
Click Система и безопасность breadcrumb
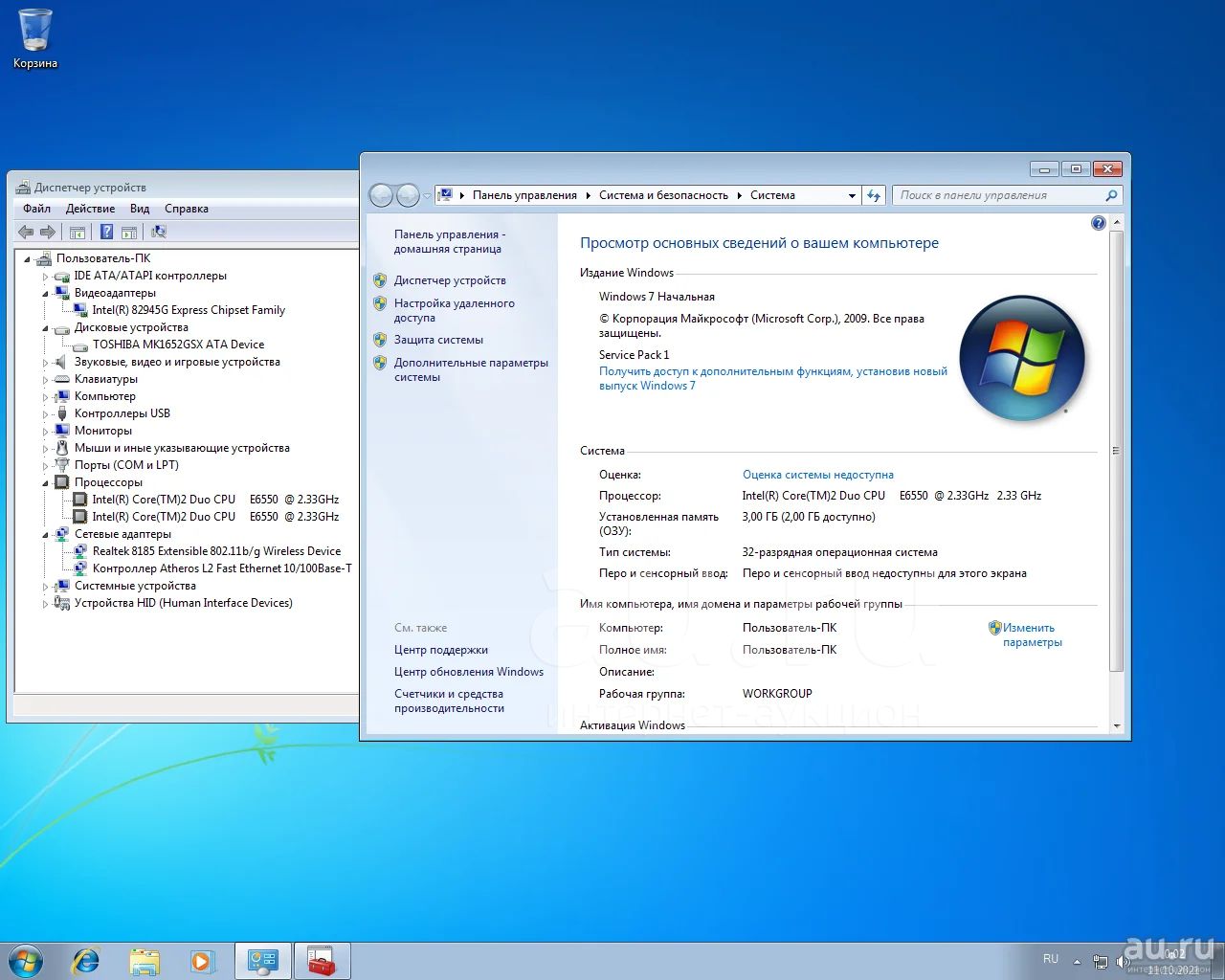(x=663, y=195)
